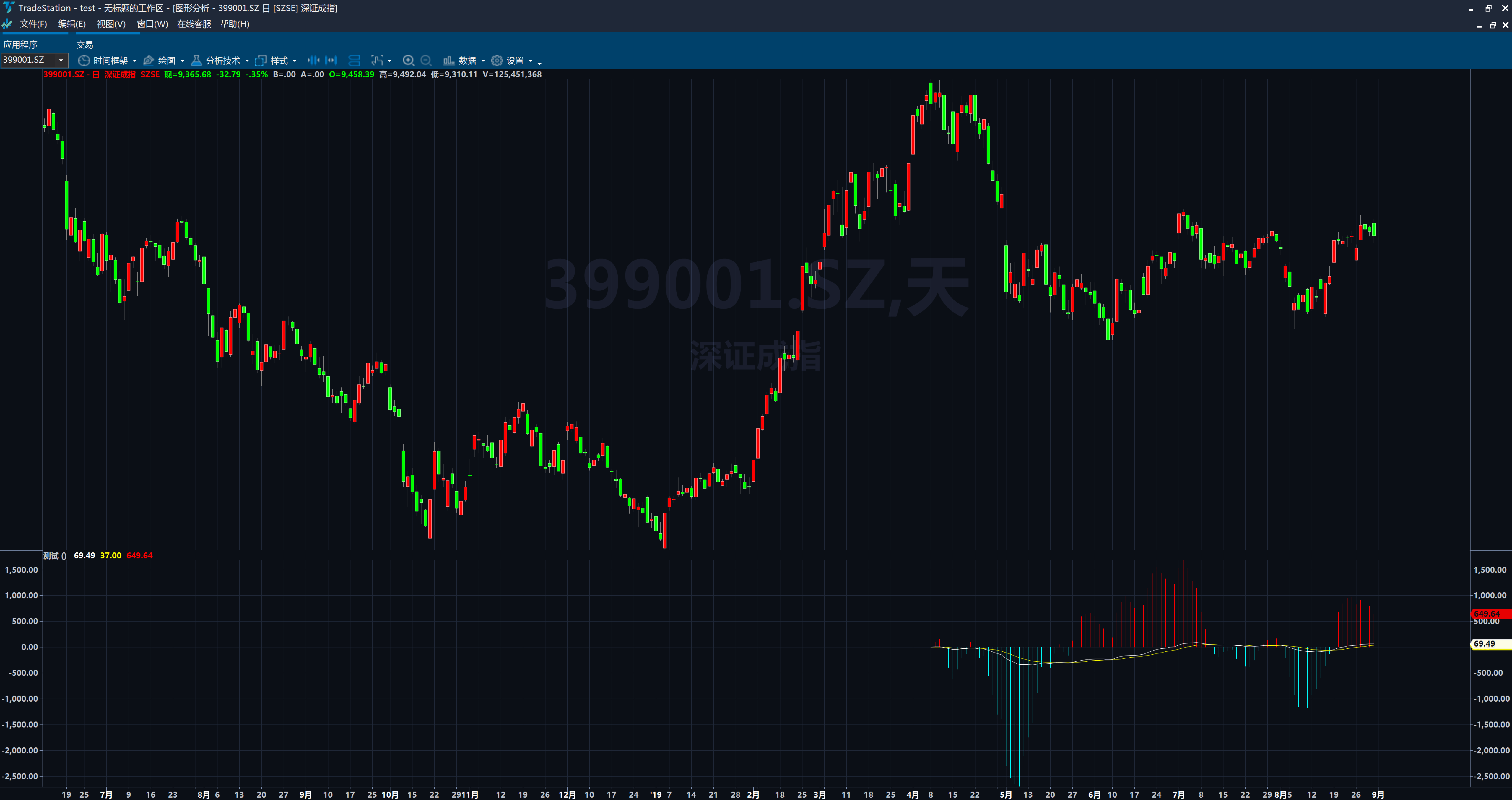Increase bar spacing with expand bars icon

pyautogui.click(x=331, y=61)
